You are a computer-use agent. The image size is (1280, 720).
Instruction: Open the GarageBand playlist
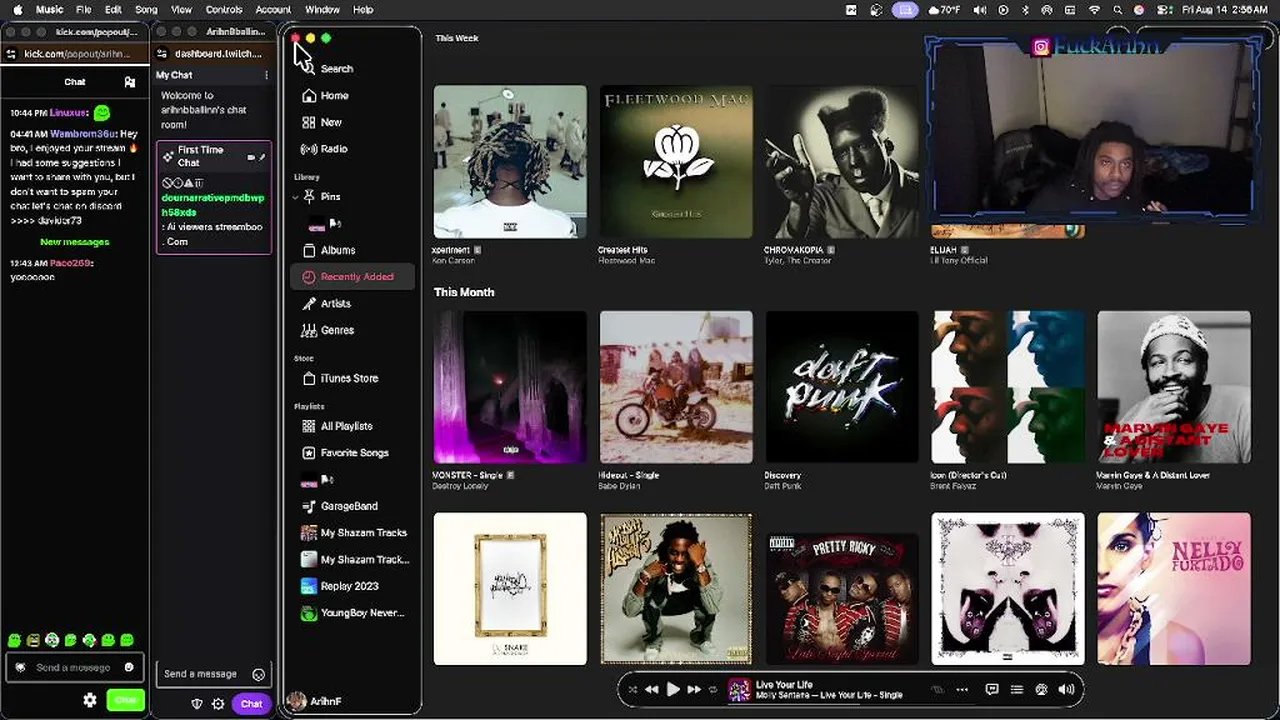353,506
